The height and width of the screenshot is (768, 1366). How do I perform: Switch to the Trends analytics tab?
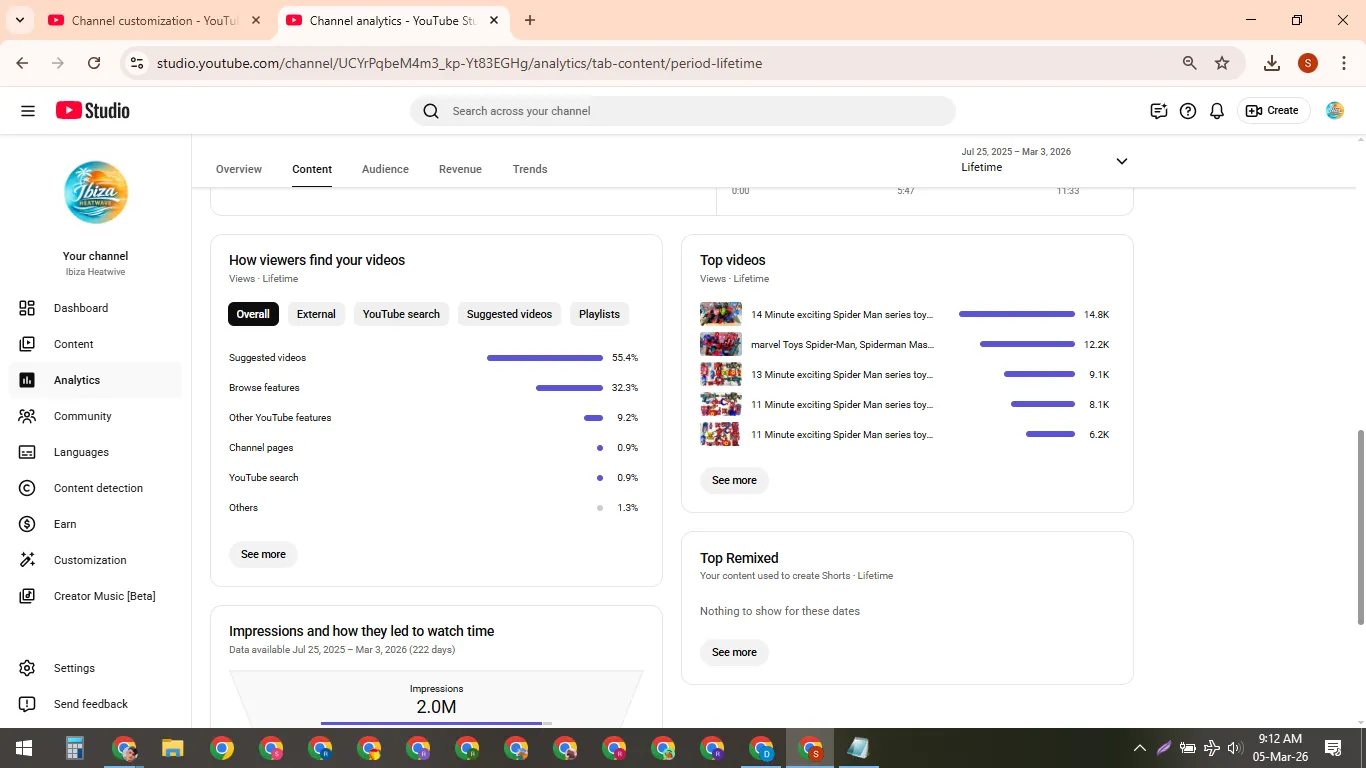(530, 169)
